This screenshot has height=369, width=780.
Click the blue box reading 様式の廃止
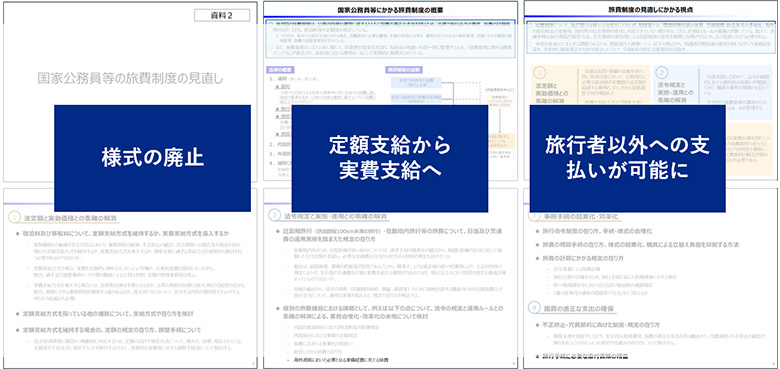click(152, 158)
